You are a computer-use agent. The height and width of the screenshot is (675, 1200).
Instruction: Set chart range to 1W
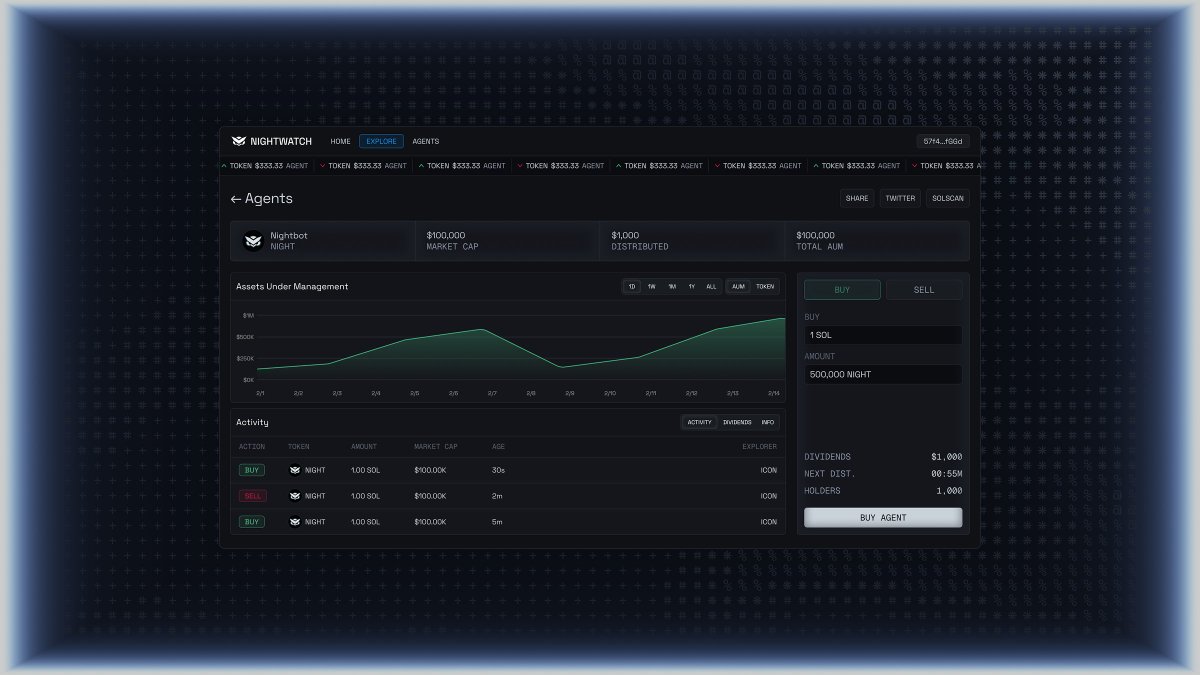652,287
